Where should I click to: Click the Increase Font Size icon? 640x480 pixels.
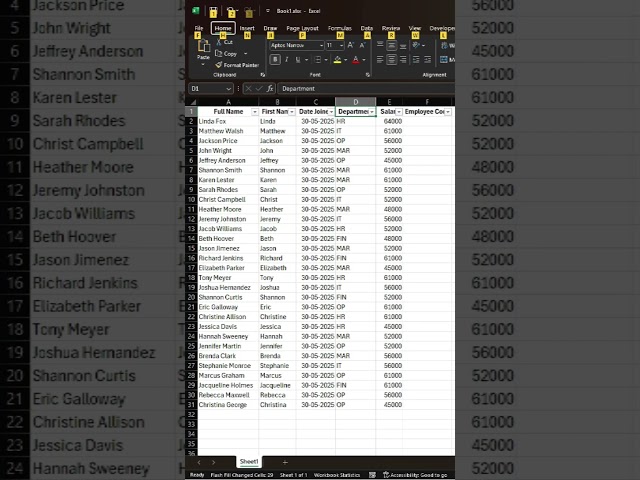click(350, 45)
